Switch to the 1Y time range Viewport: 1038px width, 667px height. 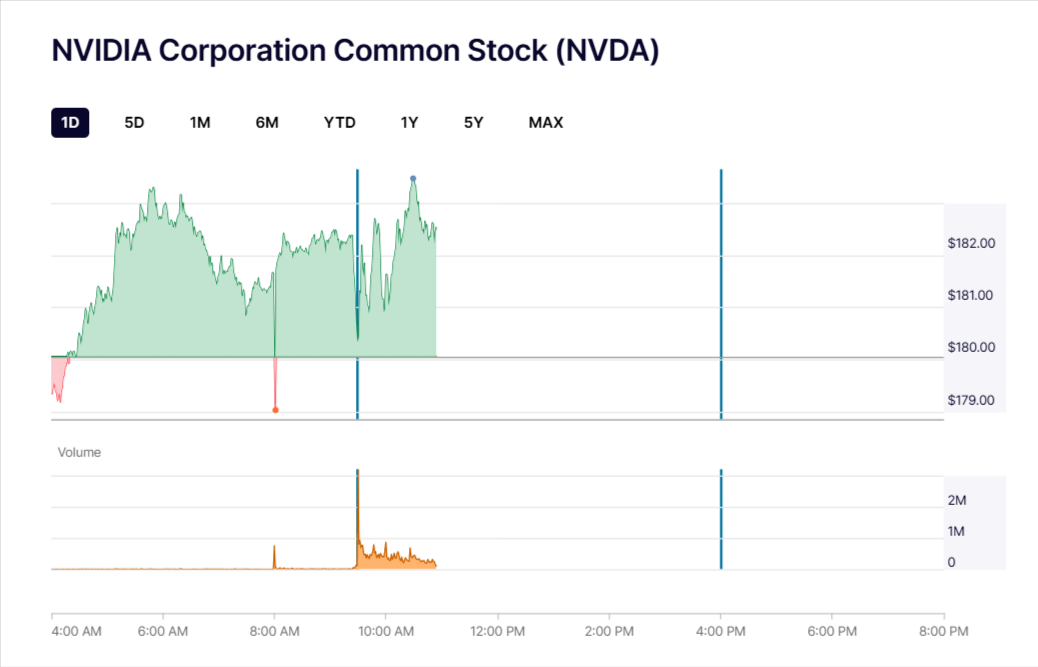pos(409,122)
